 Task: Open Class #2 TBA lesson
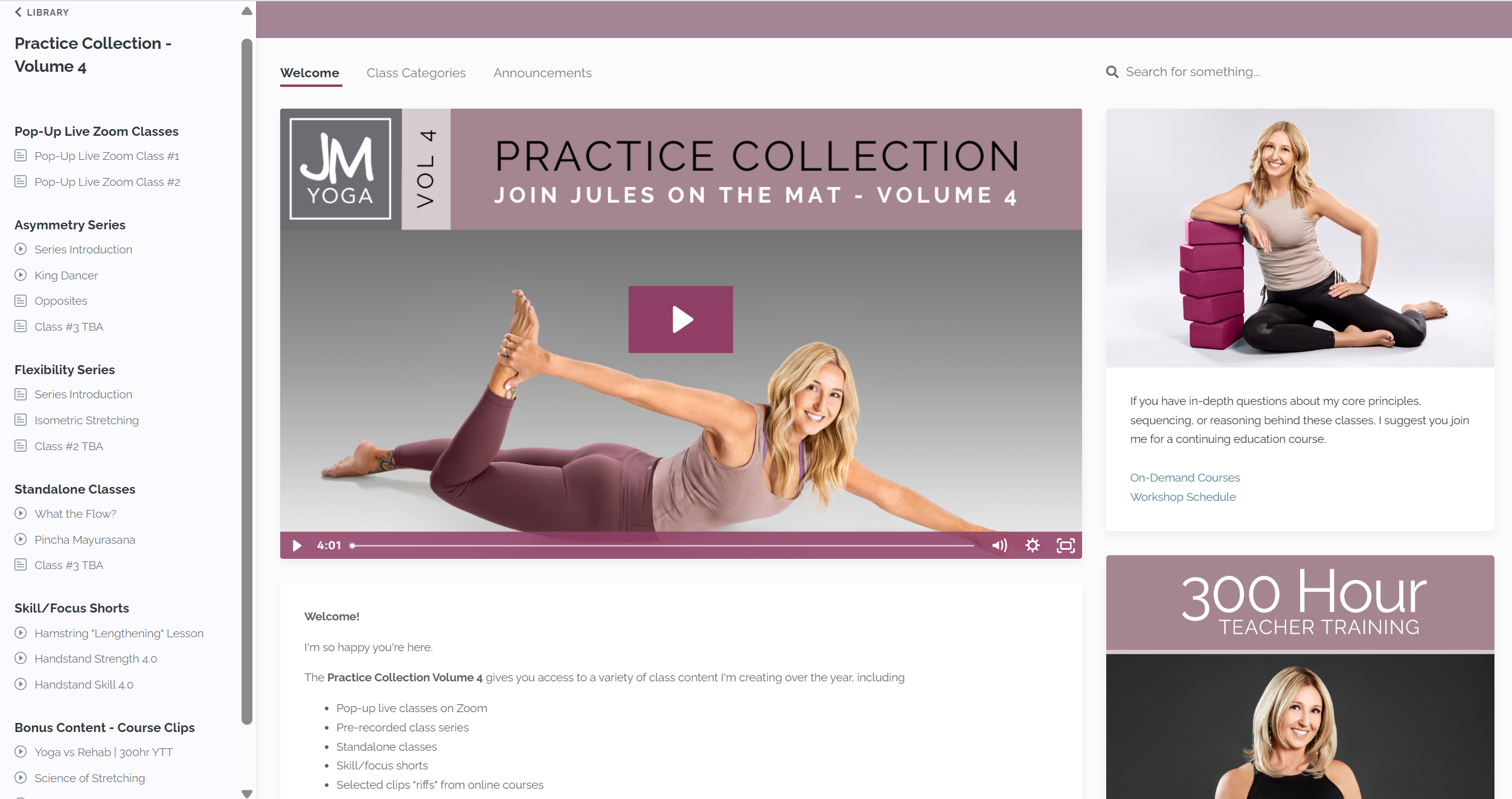pyautogui.click(x=69, y=446)
